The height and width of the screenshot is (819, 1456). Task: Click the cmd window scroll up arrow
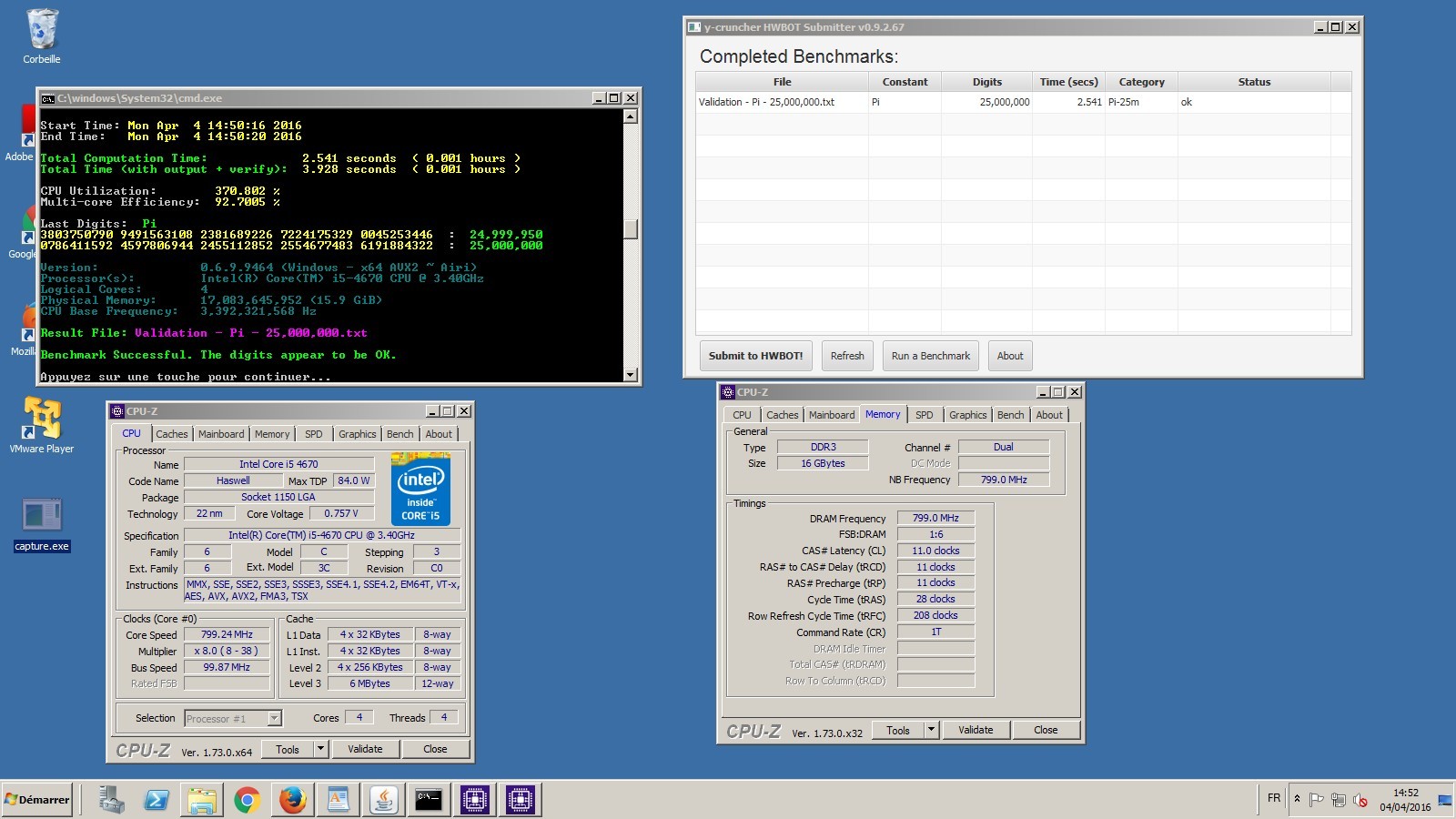click(x=631, y=116)
